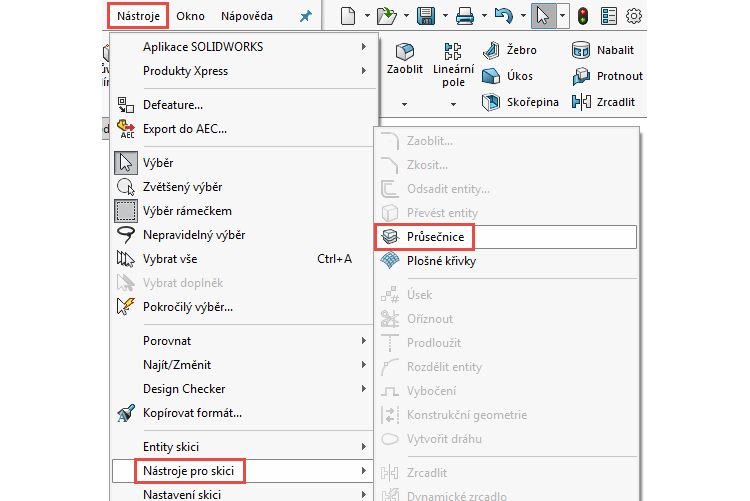Choose Defeature... menu entry
The width and height of the screenshot is (750, 501).
tap(243, 104)
